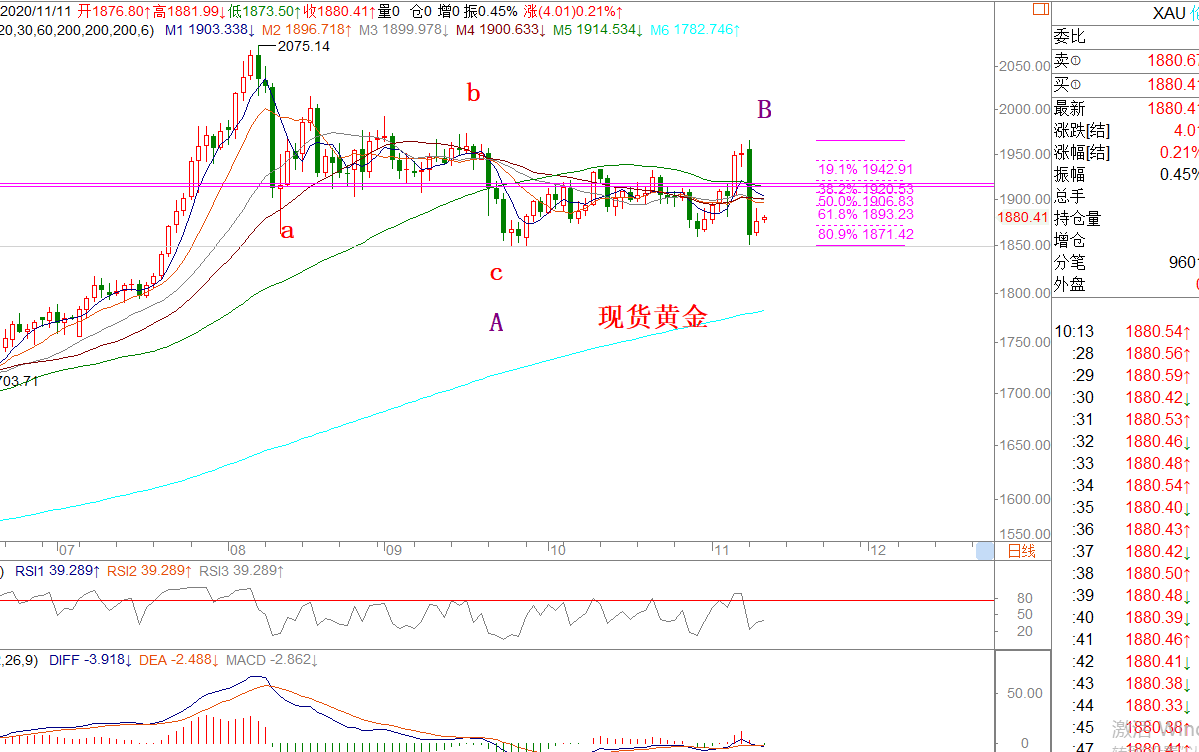The height and width of the screenshot is (752, 1199).
Task: Click the 开1876.80 open price in header
Action: coord(114,11)
